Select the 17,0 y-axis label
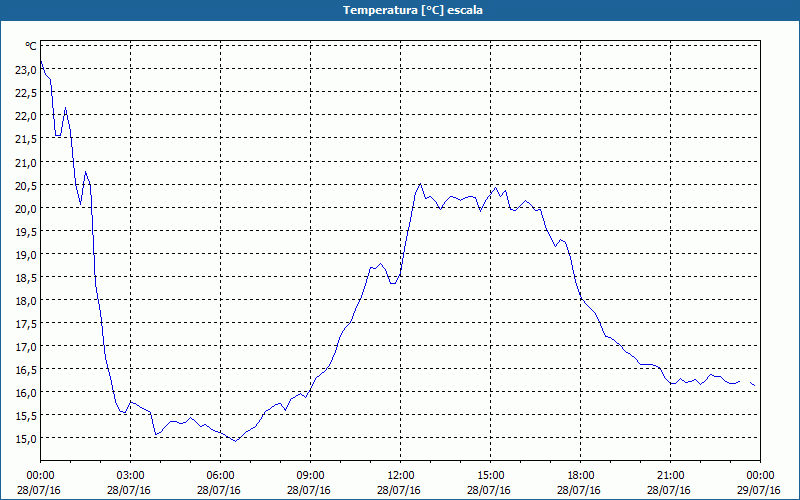Viewport: 800px width, 500px height. tap(26, 346)
